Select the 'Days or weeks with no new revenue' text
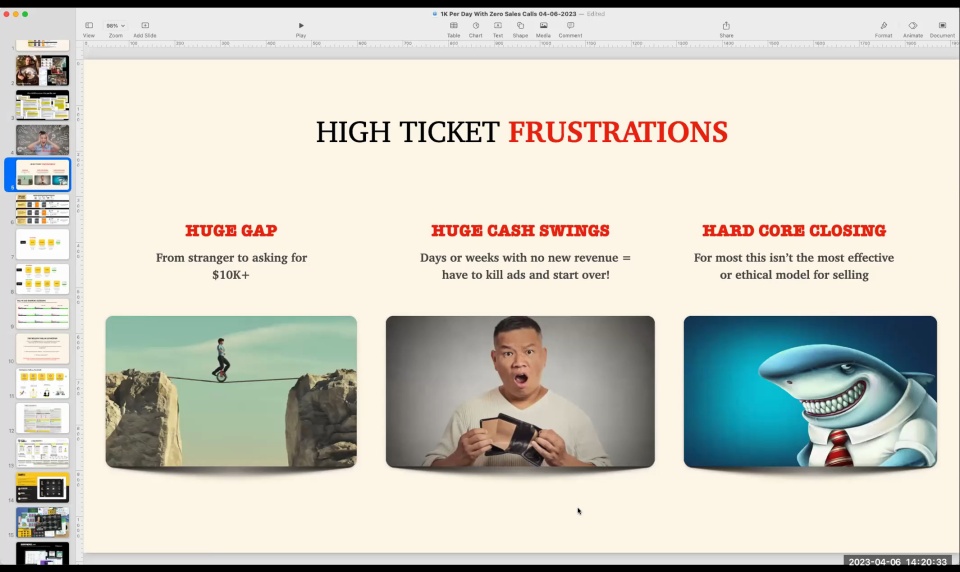Viewport: 960px width, 572px height. [x=525, y=266]
